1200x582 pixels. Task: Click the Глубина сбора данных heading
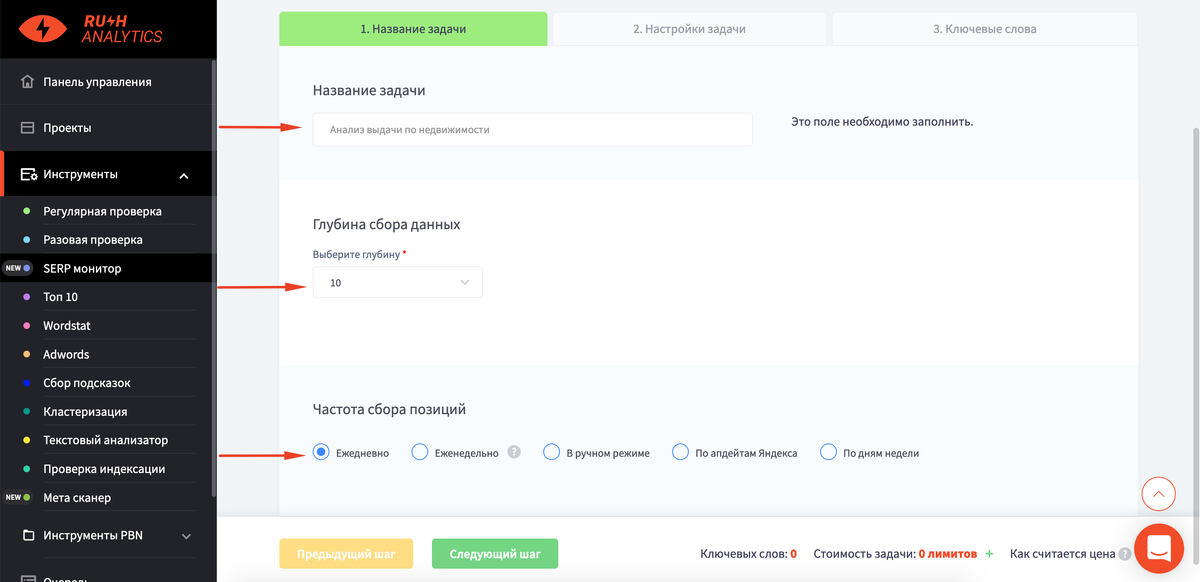(386, 224)
